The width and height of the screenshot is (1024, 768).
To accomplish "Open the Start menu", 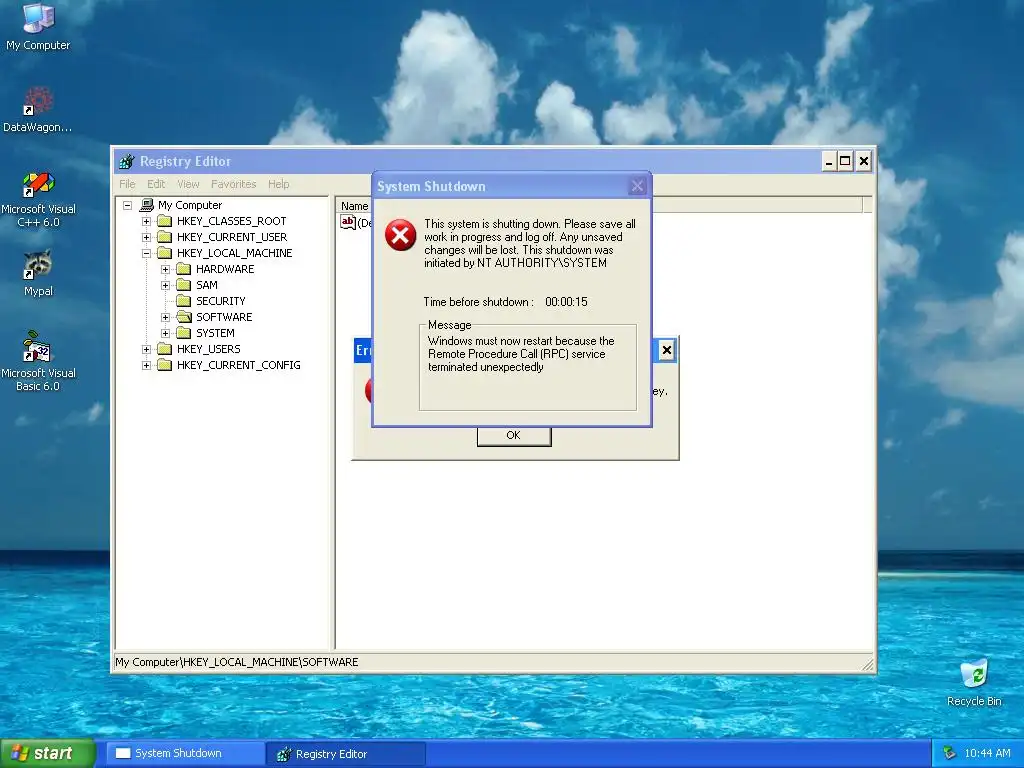I will click(47, 753).
